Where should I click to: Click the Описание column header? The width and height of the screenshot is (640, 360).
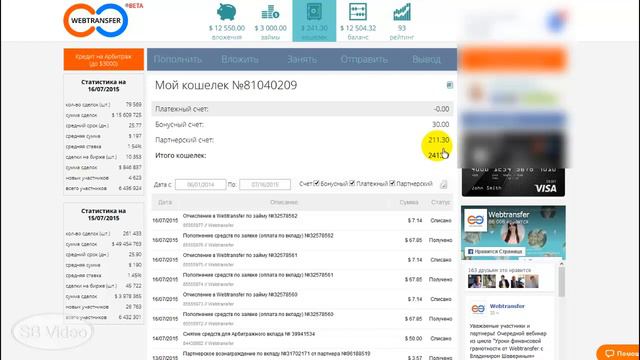(284, 202)
